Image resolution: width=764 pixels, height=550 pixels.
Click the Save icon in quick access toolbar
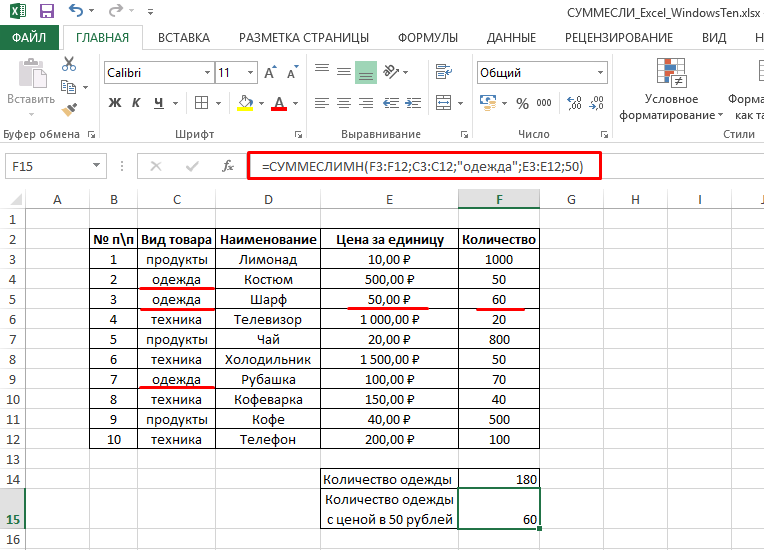click(x=46, y=13)
